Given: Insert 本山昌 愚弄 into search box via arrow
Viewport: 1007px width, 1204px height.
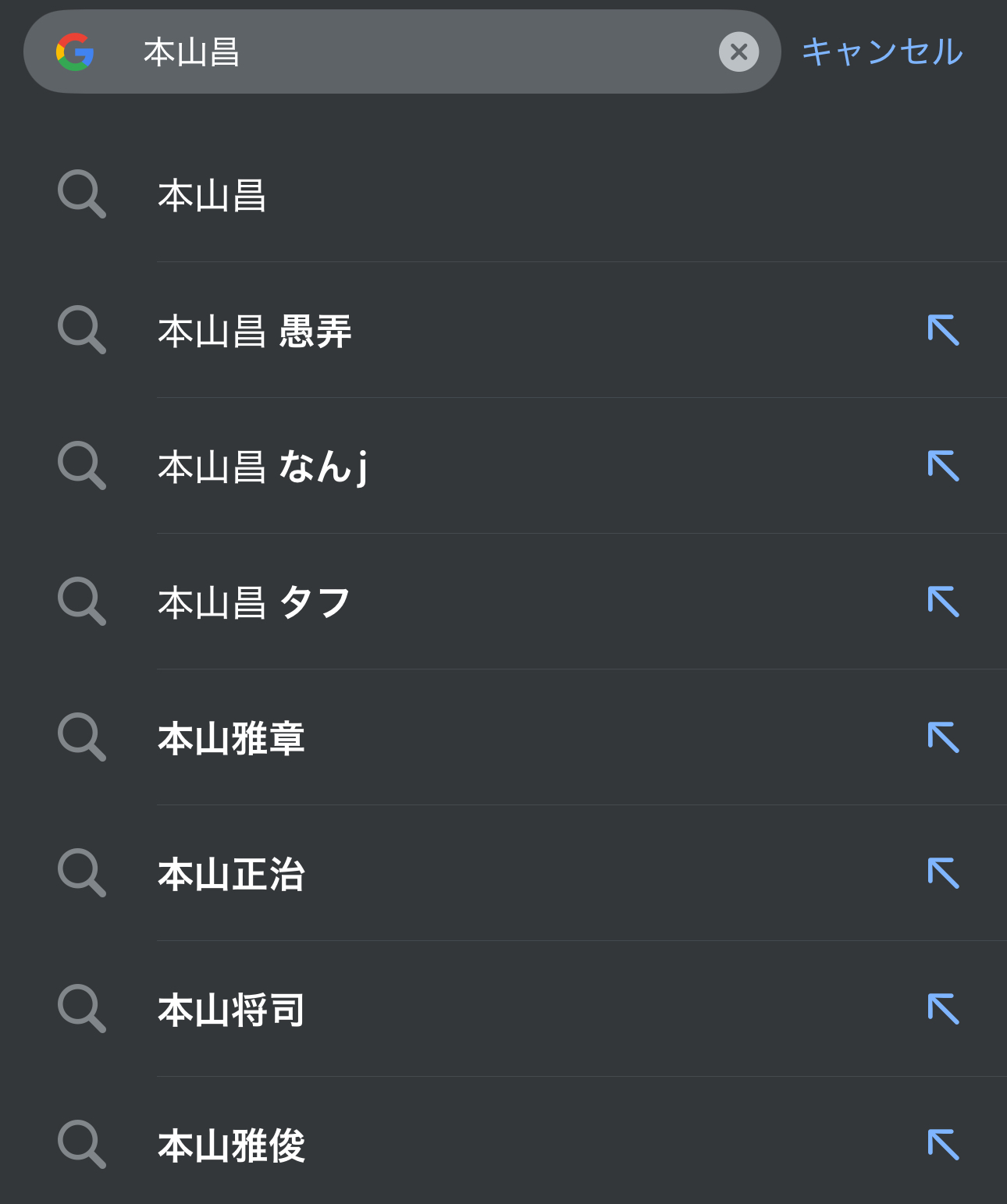Looking at the screenshot, I should point(943,330).
